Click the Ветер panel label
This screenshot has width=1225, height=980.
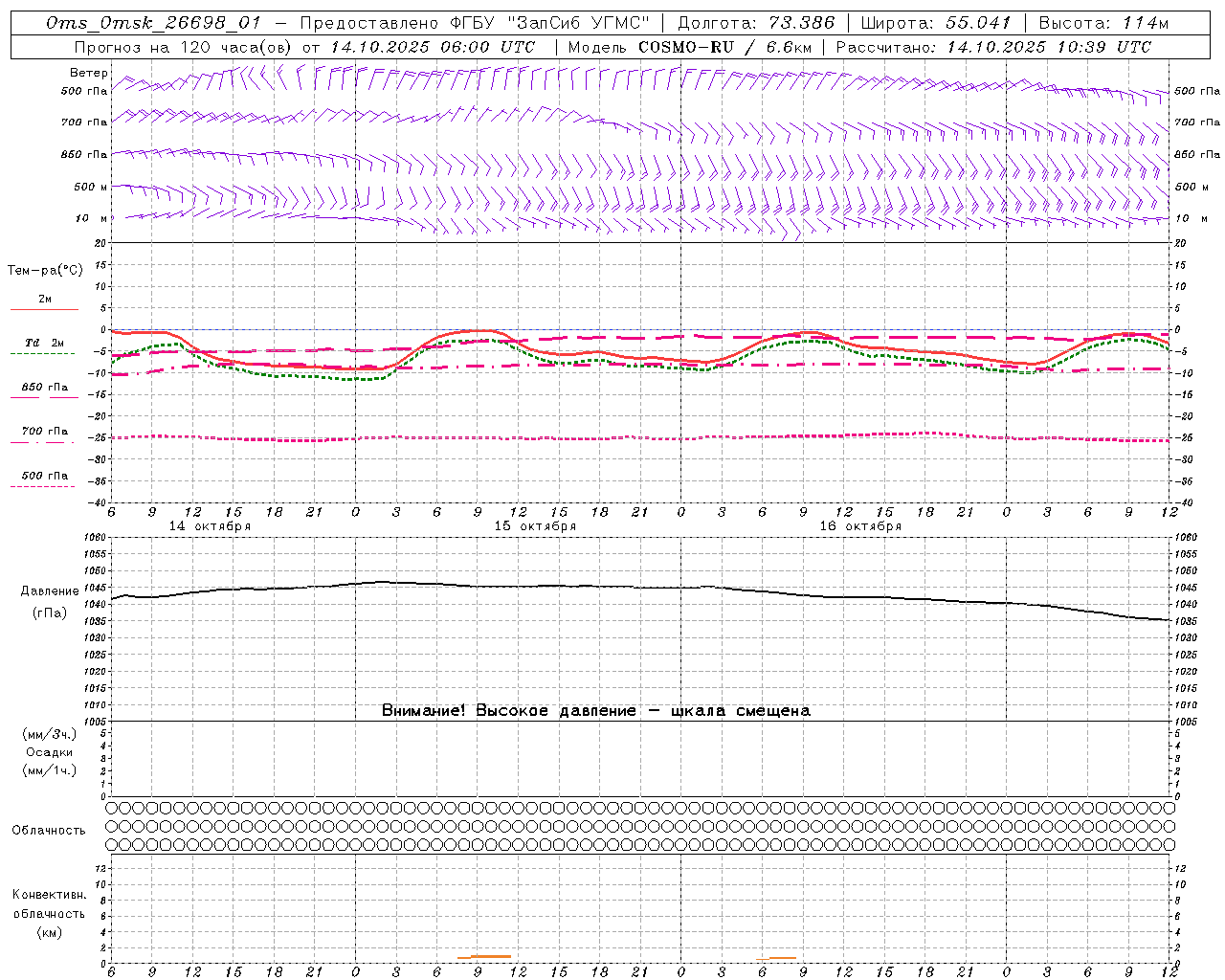pyautogui.click(x=88, y=73)
